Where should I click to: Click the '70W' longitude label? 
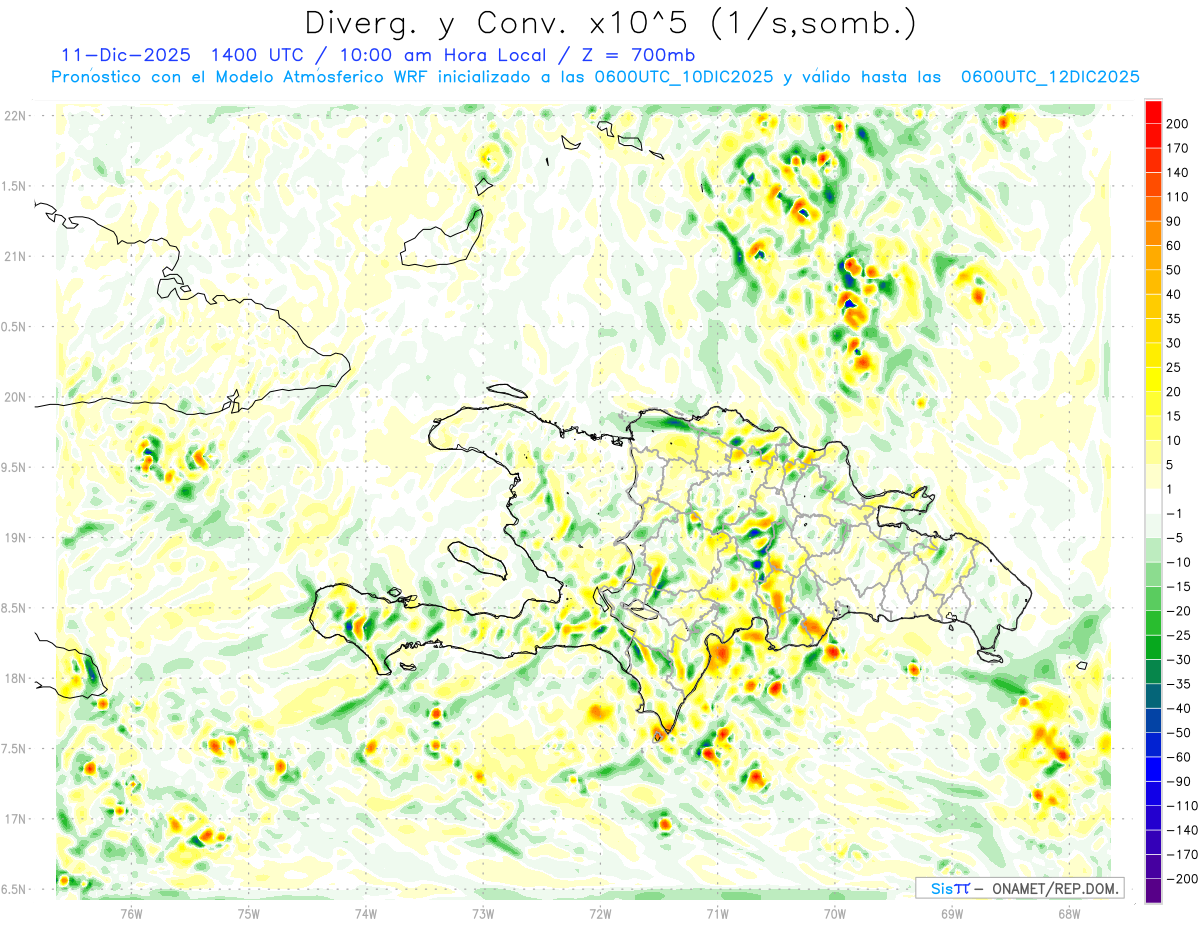pyautogui.click(x=835, y=913)
